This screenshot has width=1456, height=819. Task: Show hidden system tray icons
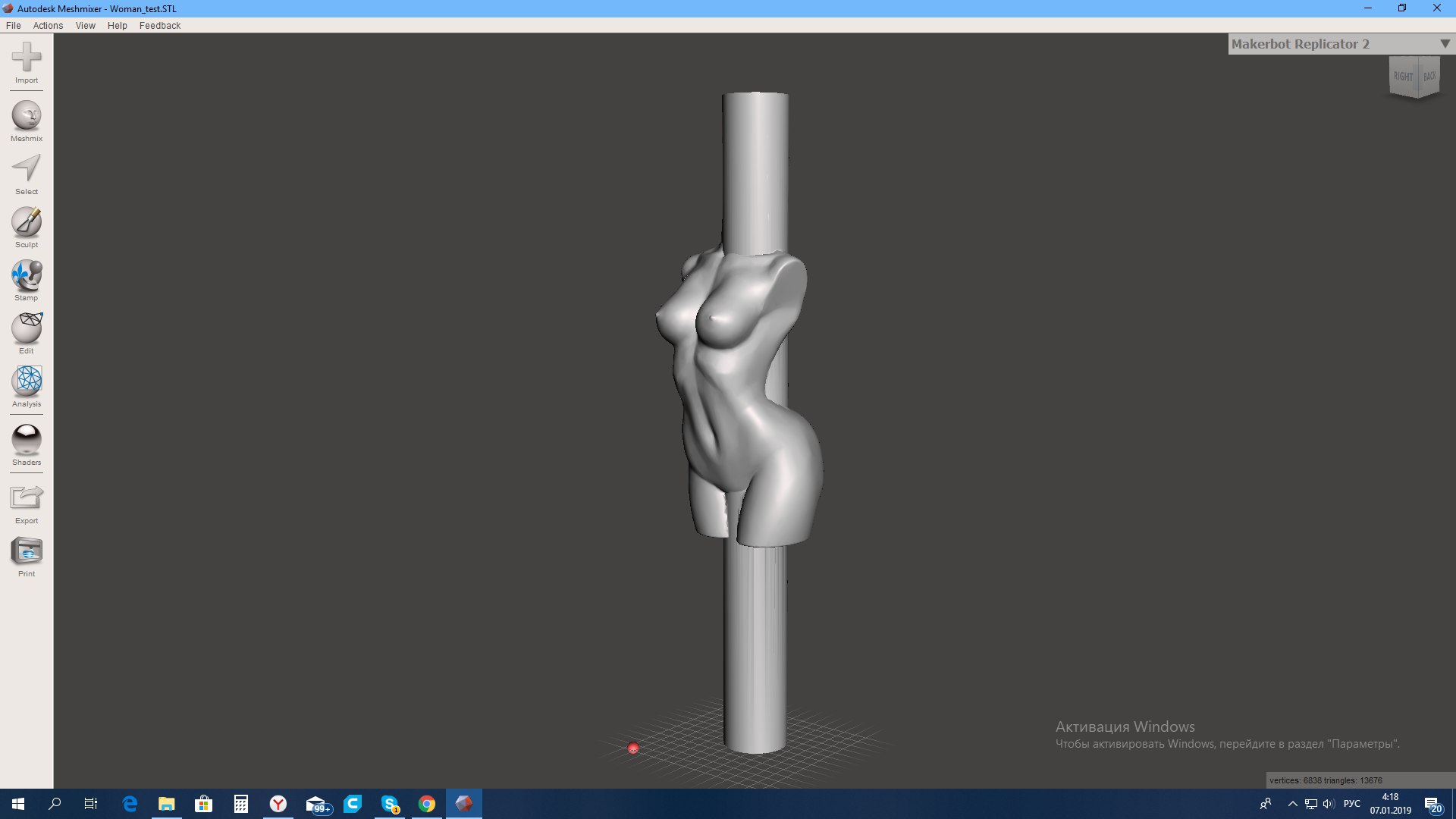pyautogui.click(x=1292, y=804)
